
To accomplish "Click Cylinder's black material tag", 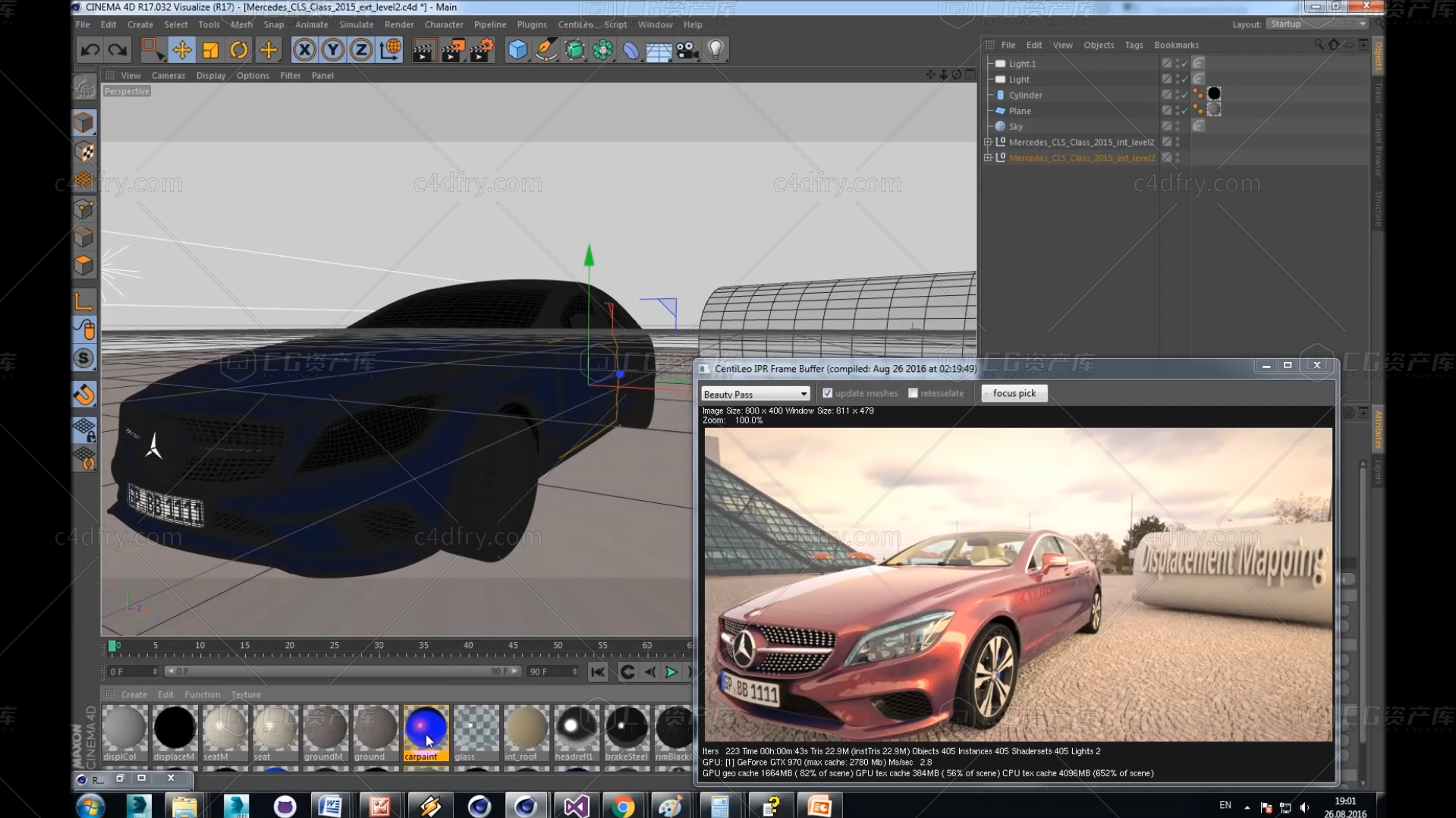I will point(1214,93).
